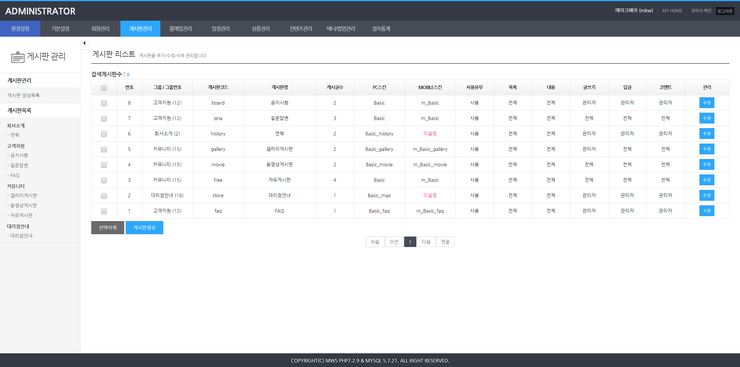Click the 수정 button in faq row
The width and height of the screenshot is (740, 367).
pyautogui.click(x=706, y=211)
